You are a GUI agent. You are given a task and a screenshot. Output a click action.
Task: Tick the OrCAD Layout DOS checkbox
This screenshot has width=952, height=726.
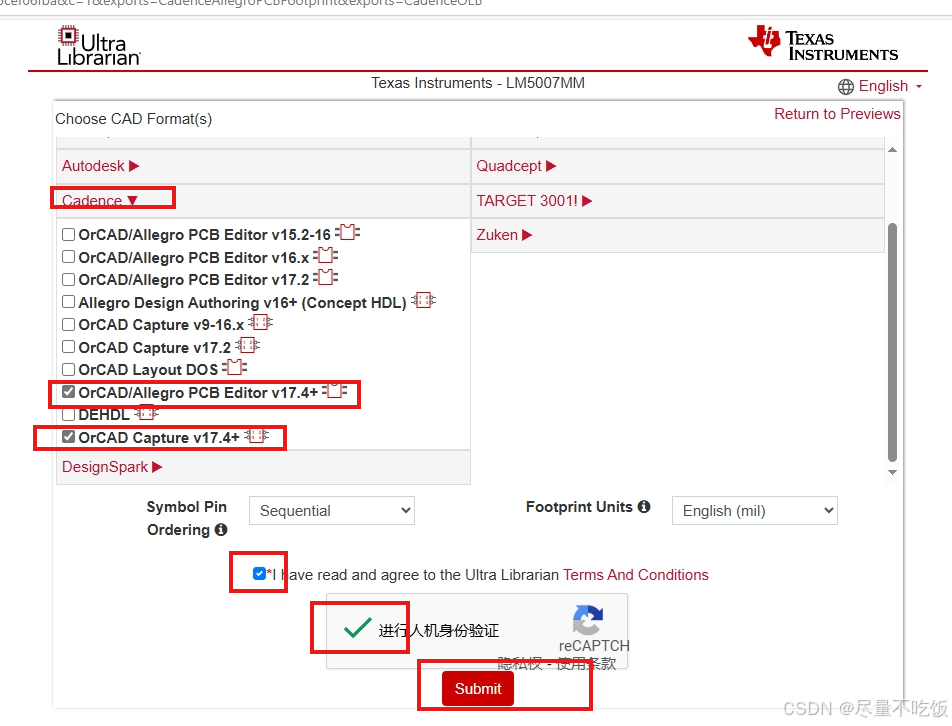69,369
